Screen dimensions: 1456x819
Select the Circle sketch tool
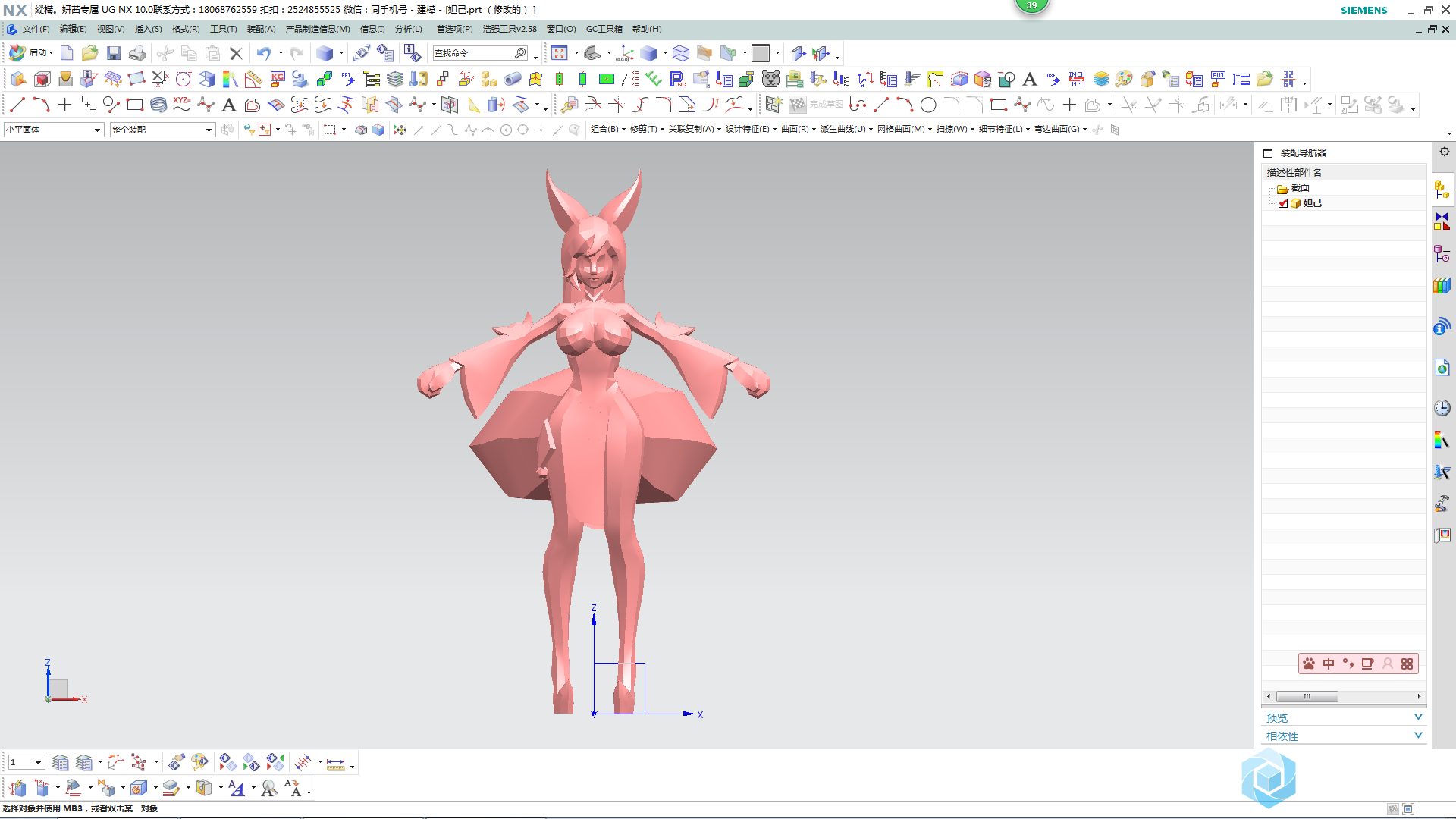point(928,105)
